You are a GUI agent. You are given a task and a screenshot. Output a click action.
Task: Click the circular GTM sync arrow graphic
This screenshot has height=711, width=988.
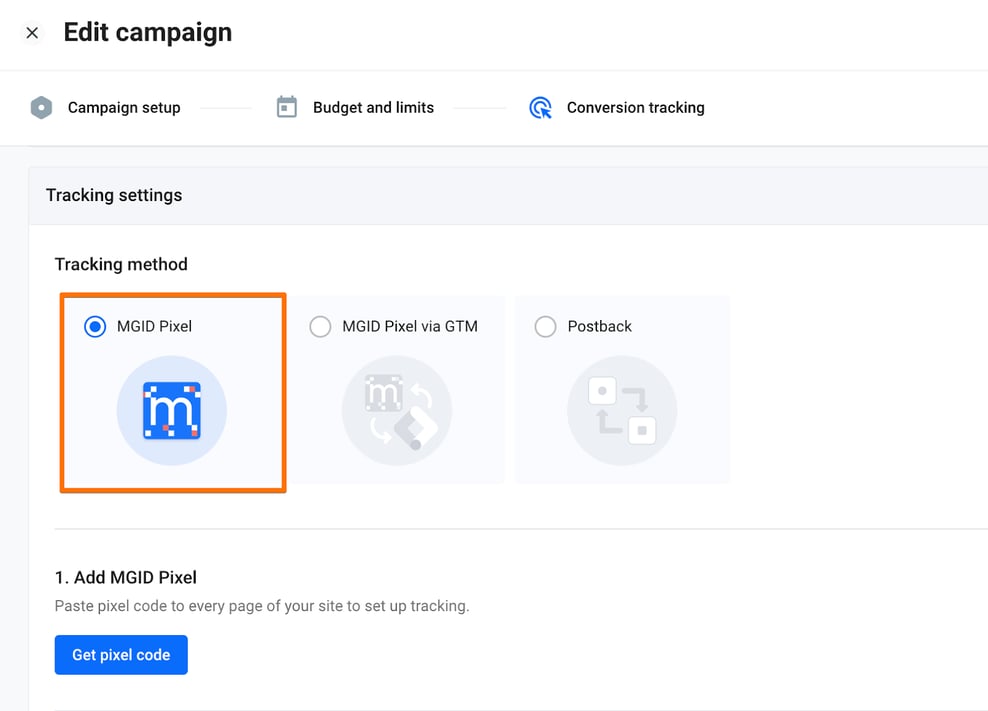(397, 410)
